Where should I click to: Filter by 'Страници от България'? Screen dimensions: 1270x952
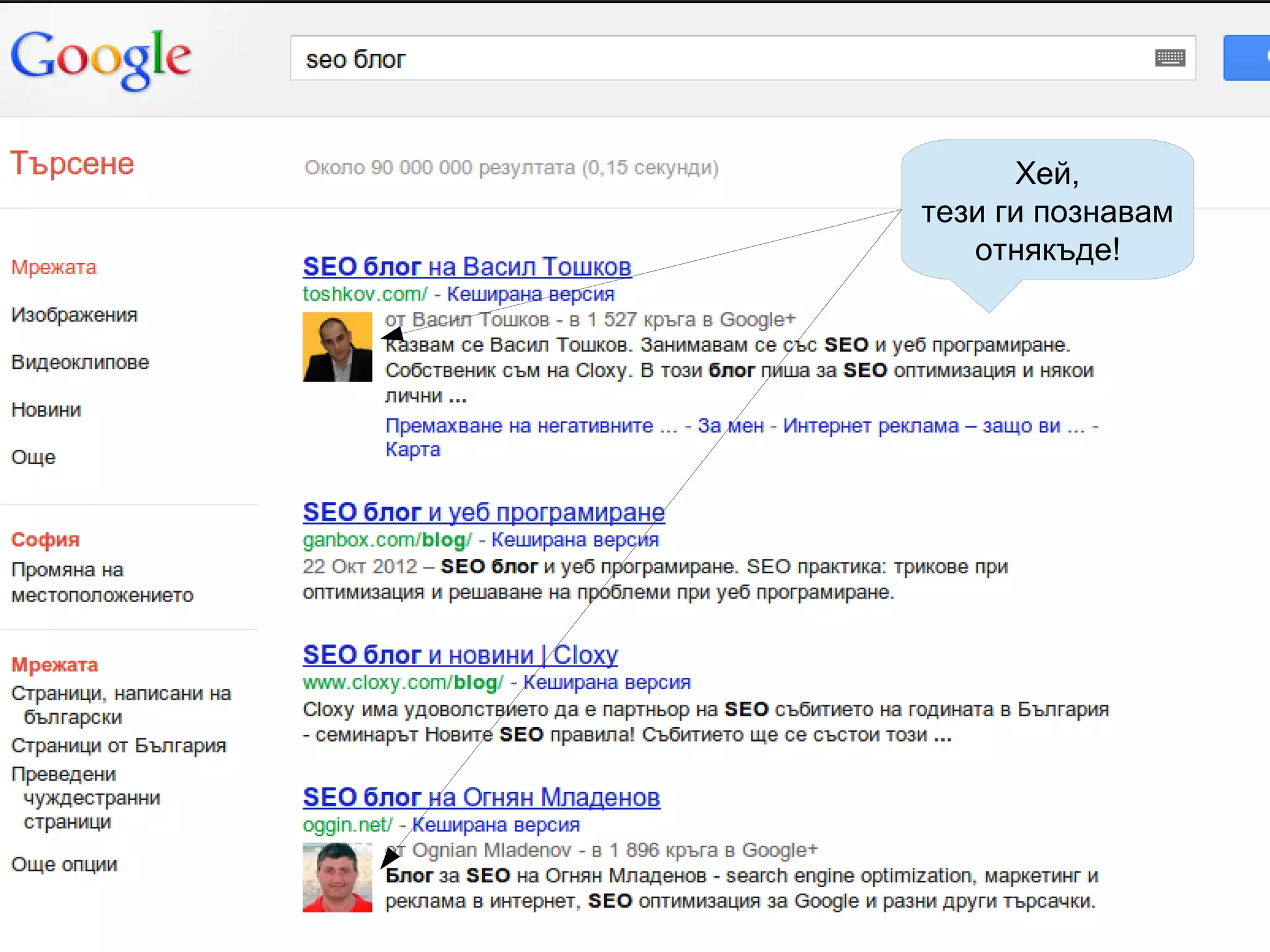[118, 746]
